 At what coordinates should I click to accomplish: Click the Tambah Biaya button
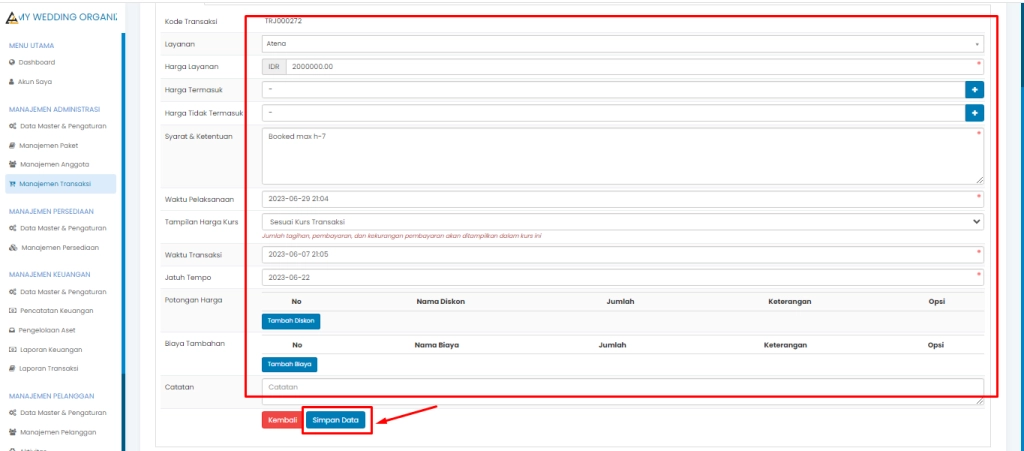(289, 364)
